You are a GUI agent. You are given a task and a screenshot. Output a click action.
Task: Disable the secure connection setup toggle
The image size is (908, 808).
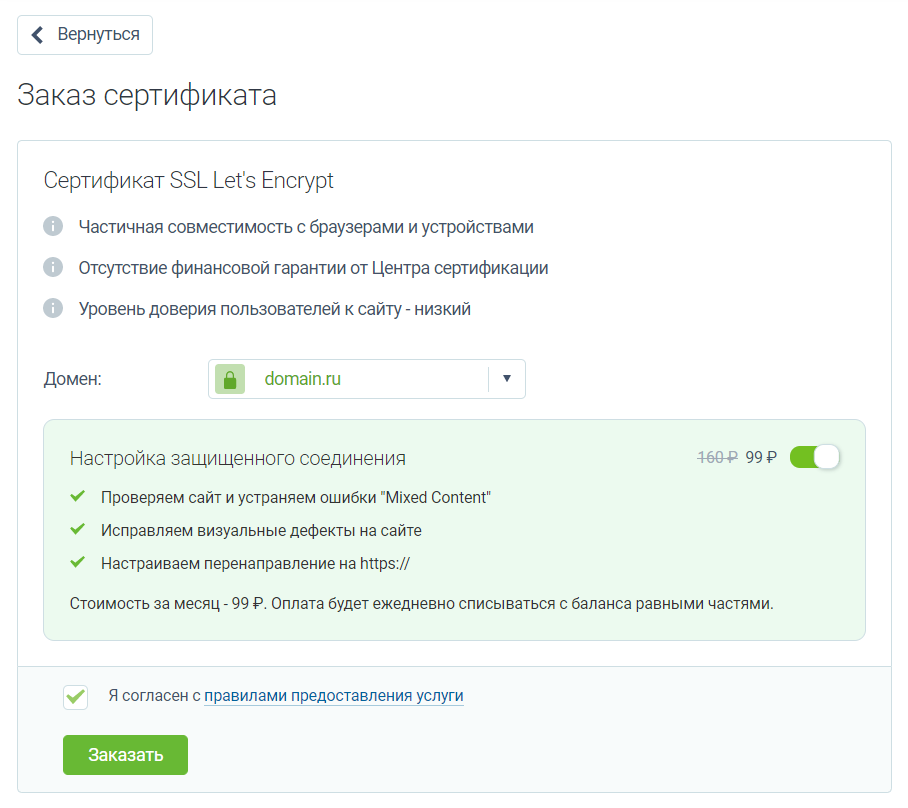pyautogui.click(x=814, y=457)
